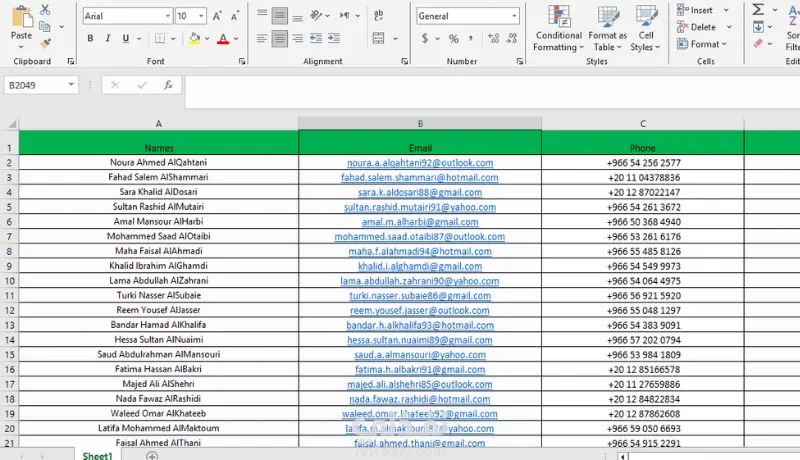The image size is (800, 460).
Task: Click the Fill down arrow icon
Action: (758, 27)
